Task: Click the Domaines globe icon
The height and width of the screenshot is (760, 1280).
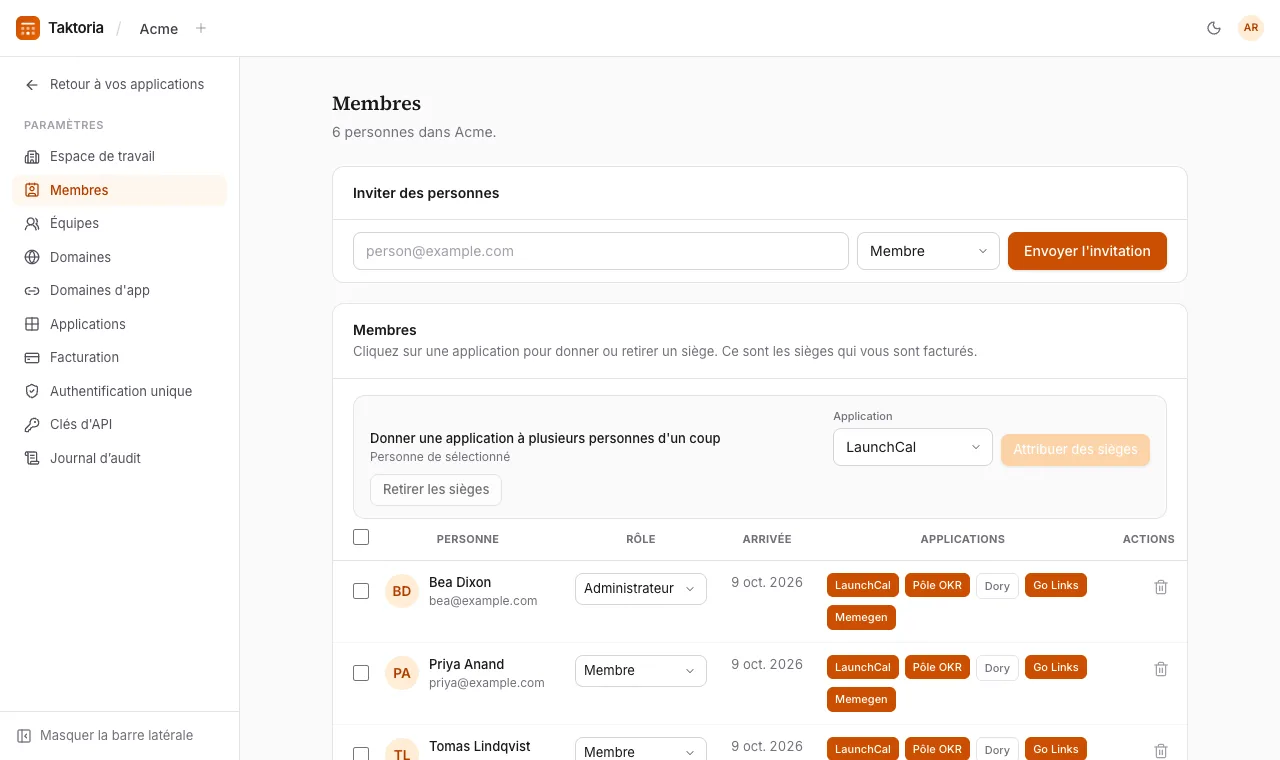Action: tap(32, 257)
